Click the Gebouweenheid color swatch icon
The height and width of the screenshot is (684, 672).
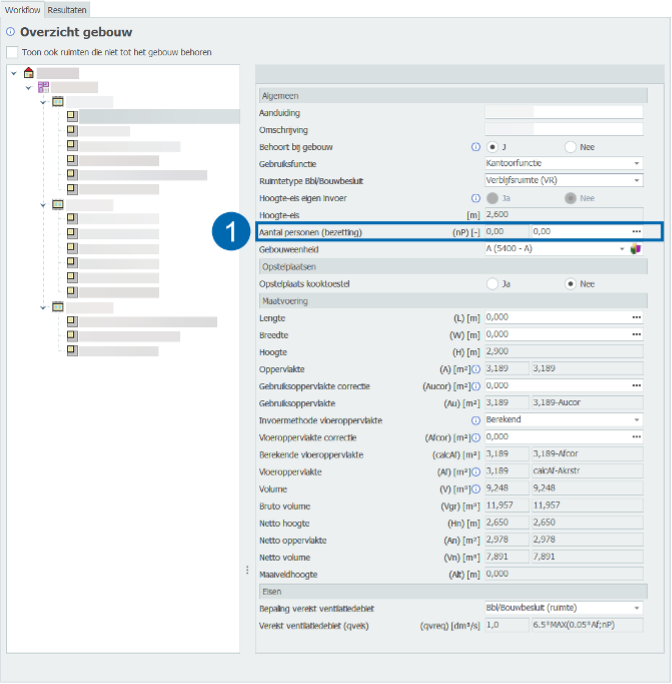[634, 249]
